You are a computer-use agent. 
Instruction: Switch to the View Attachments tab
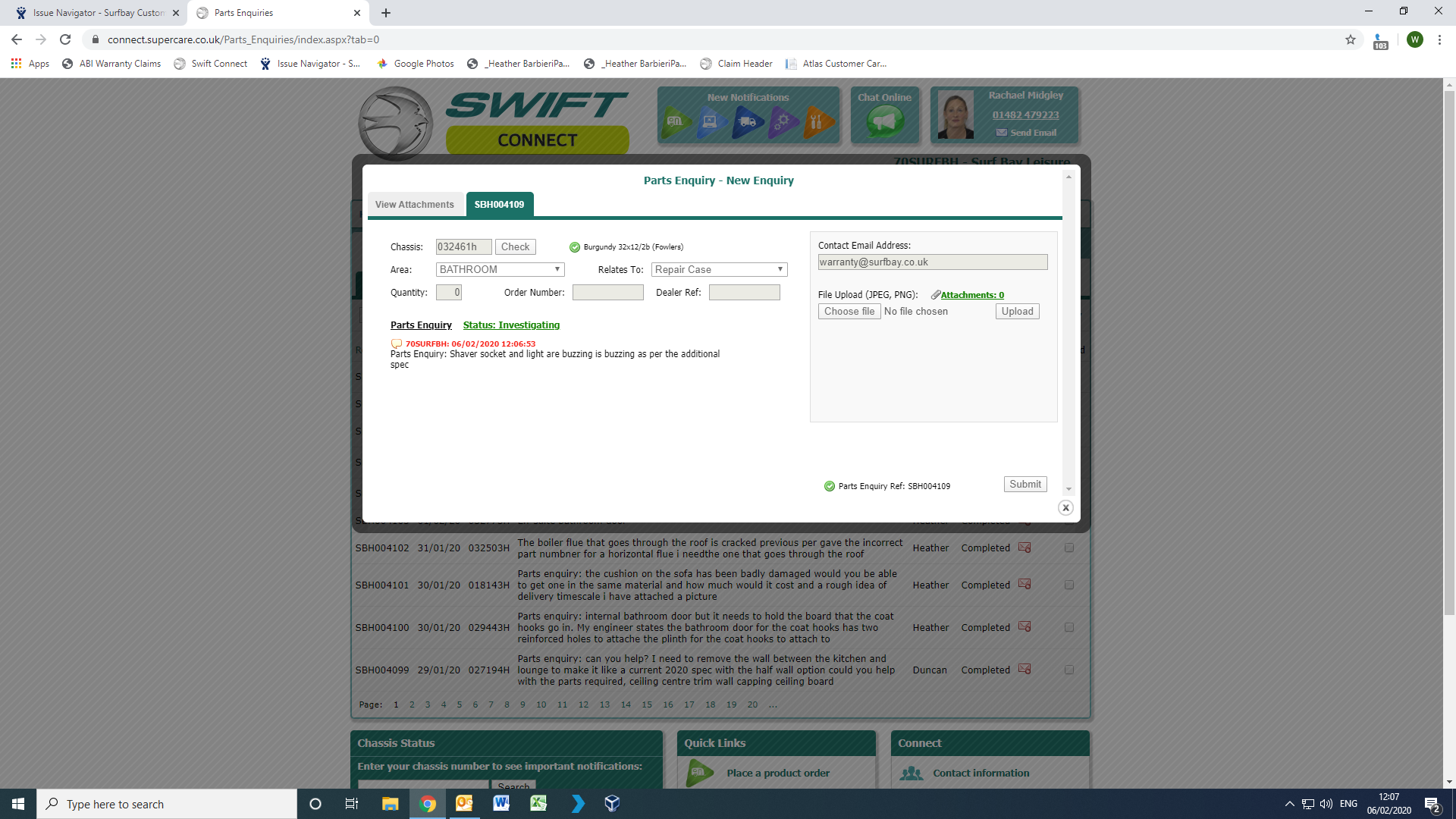(x=415, y=205)
